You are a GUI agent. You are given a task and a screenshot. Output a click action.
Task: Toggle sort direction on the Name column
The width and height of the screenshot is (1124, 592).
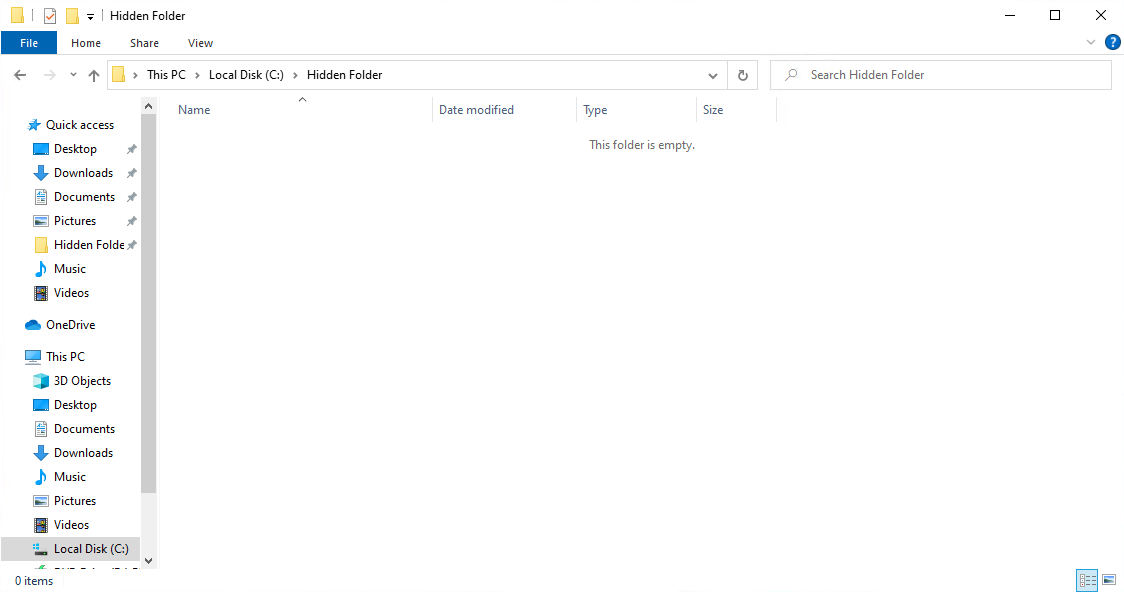point(193,109)
